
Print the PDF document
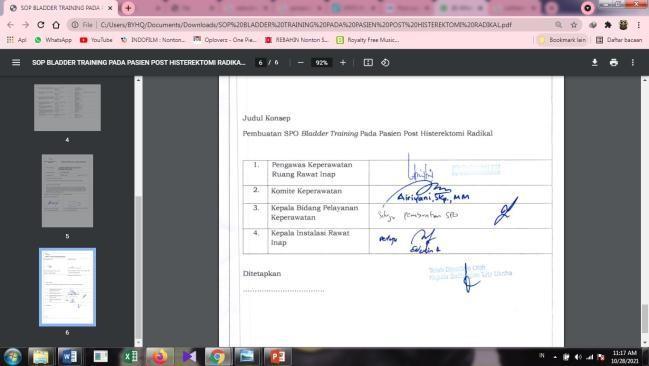[614, 63]
